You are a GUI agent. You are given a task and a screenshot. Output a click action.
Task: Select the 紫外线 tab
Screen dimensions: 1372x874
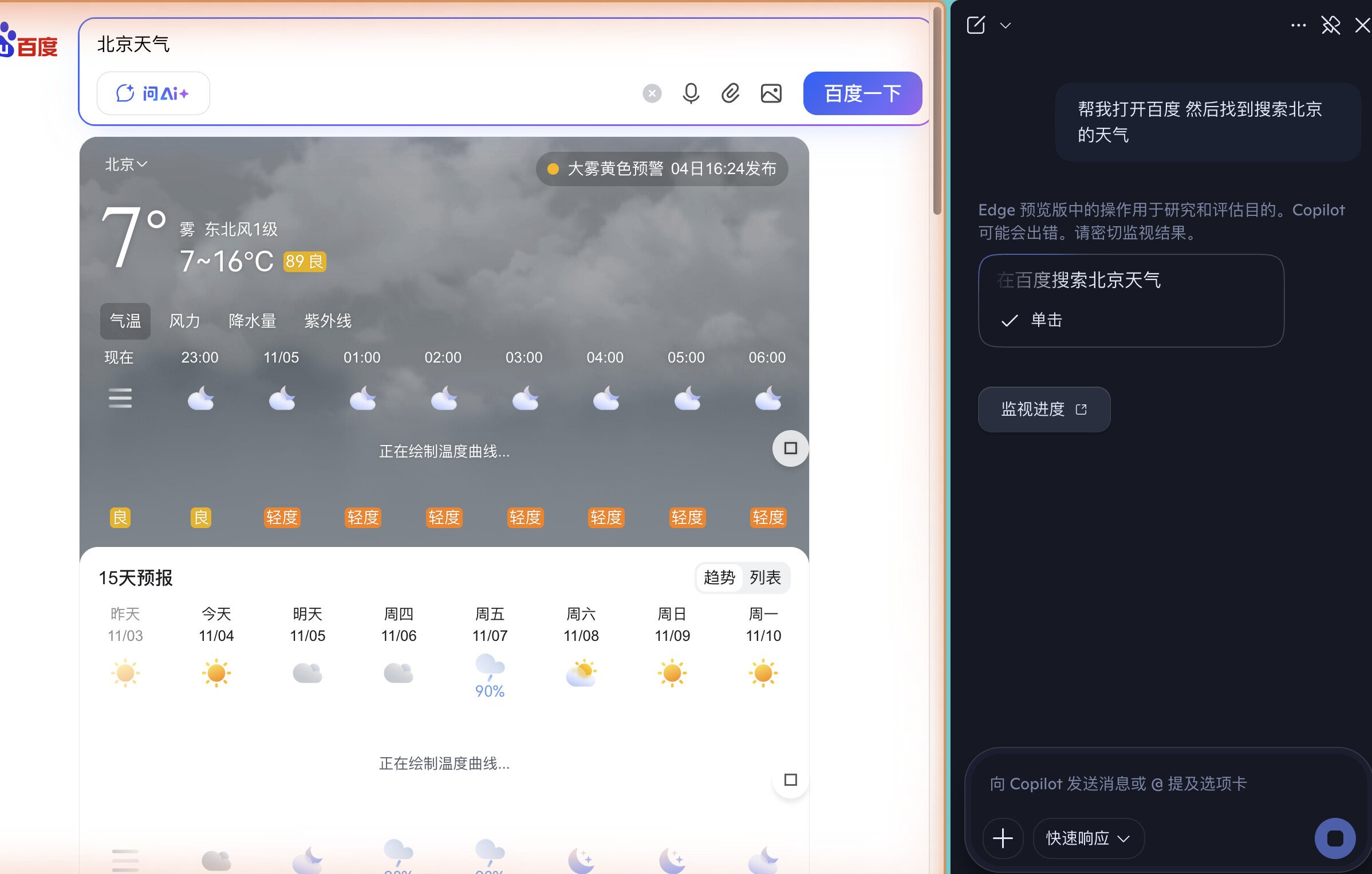[x=328, y=321]
